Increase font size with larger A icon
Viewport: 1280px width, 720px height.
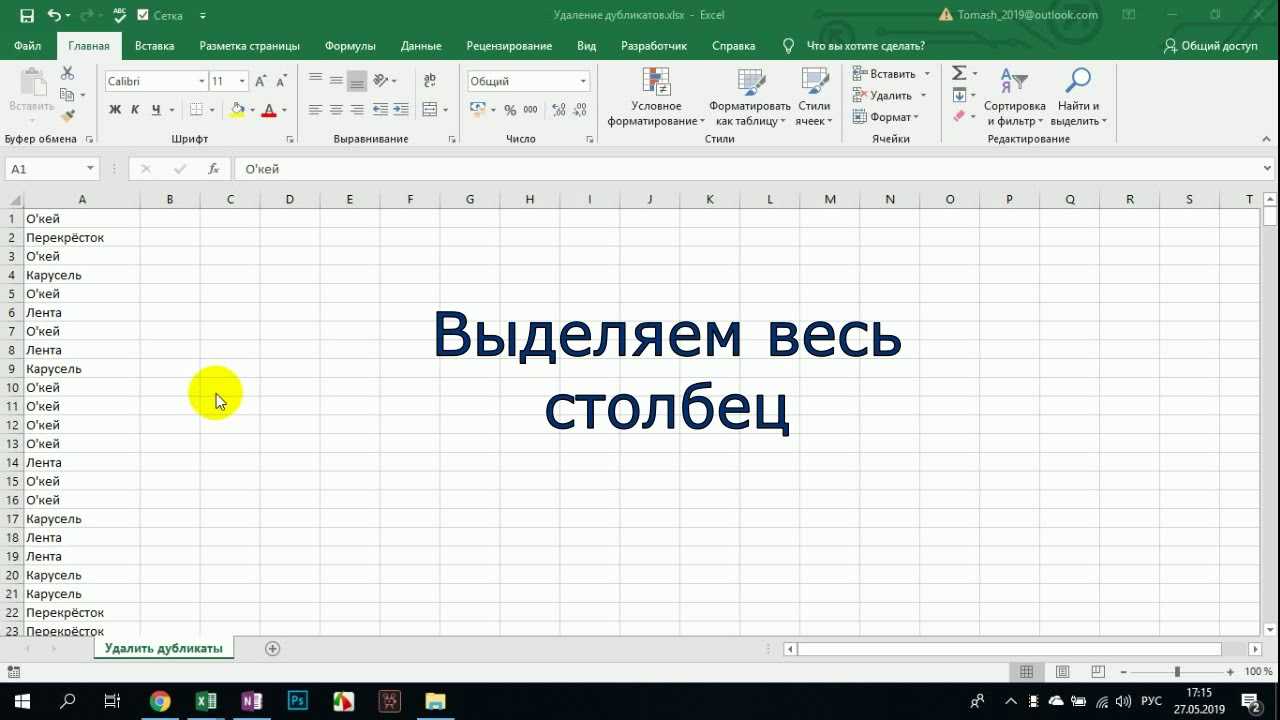pos(261,81)
